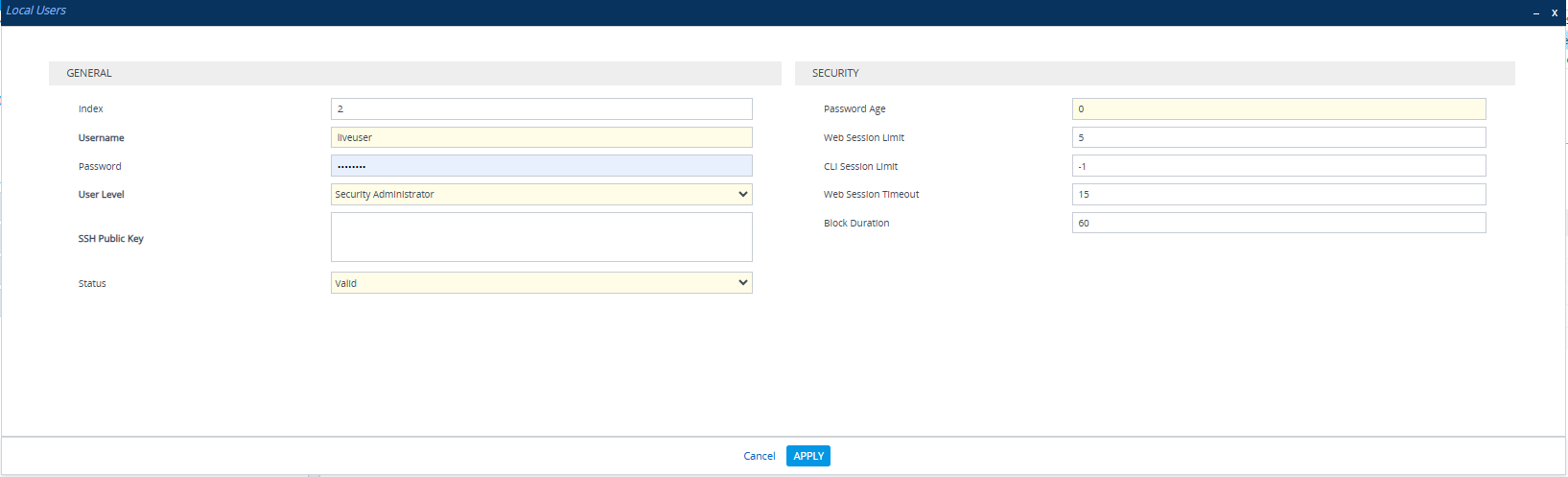Select the Block Duration input
Screen dimensions: 1568x477
pos(1278,223)
